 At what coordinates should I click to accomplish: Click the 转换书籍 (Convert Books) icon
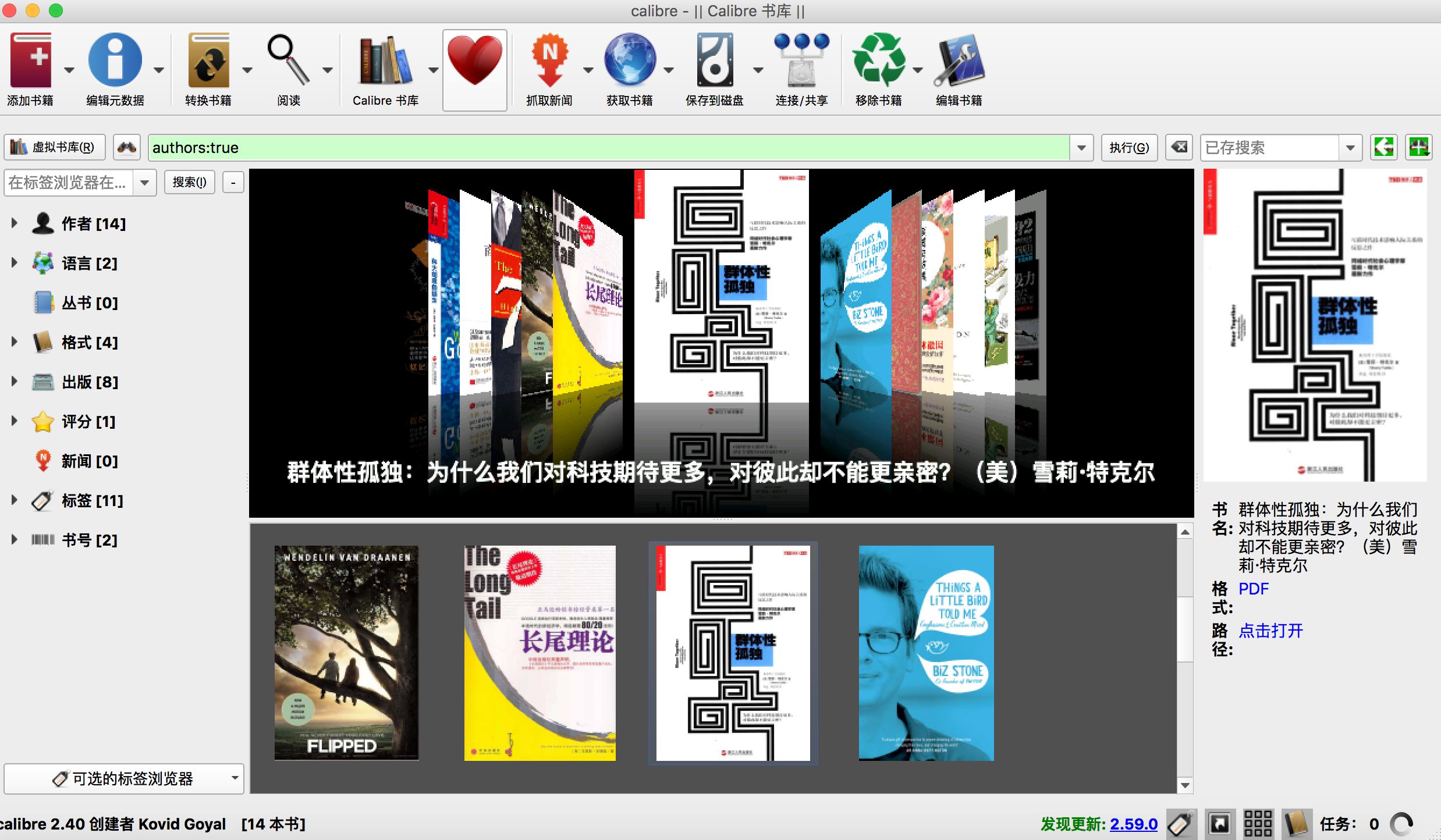(208, 61)
